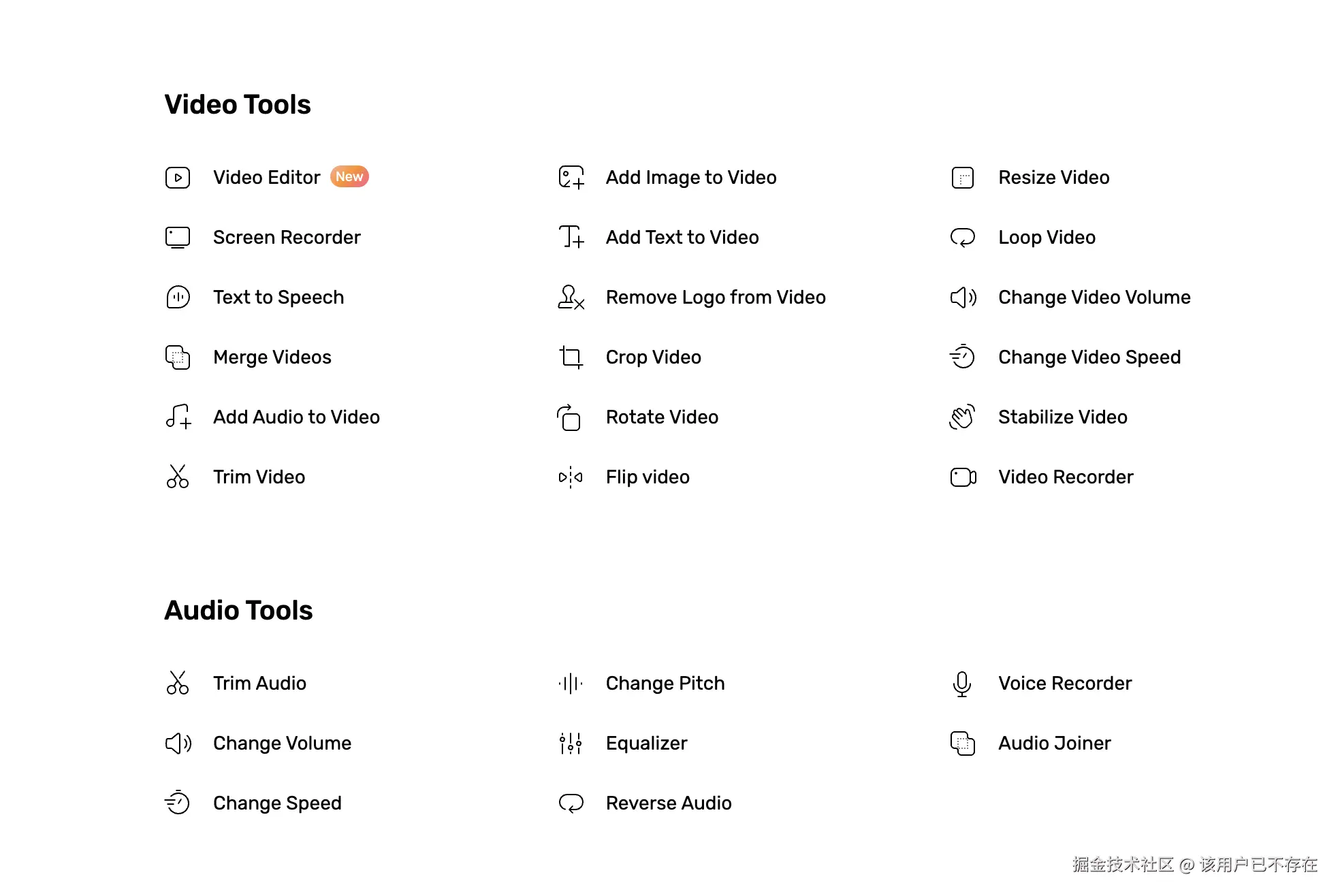Viewport: 1340px width, 896px height.
Task: Select Change Video Speed link
Action: pos(1089,357)
